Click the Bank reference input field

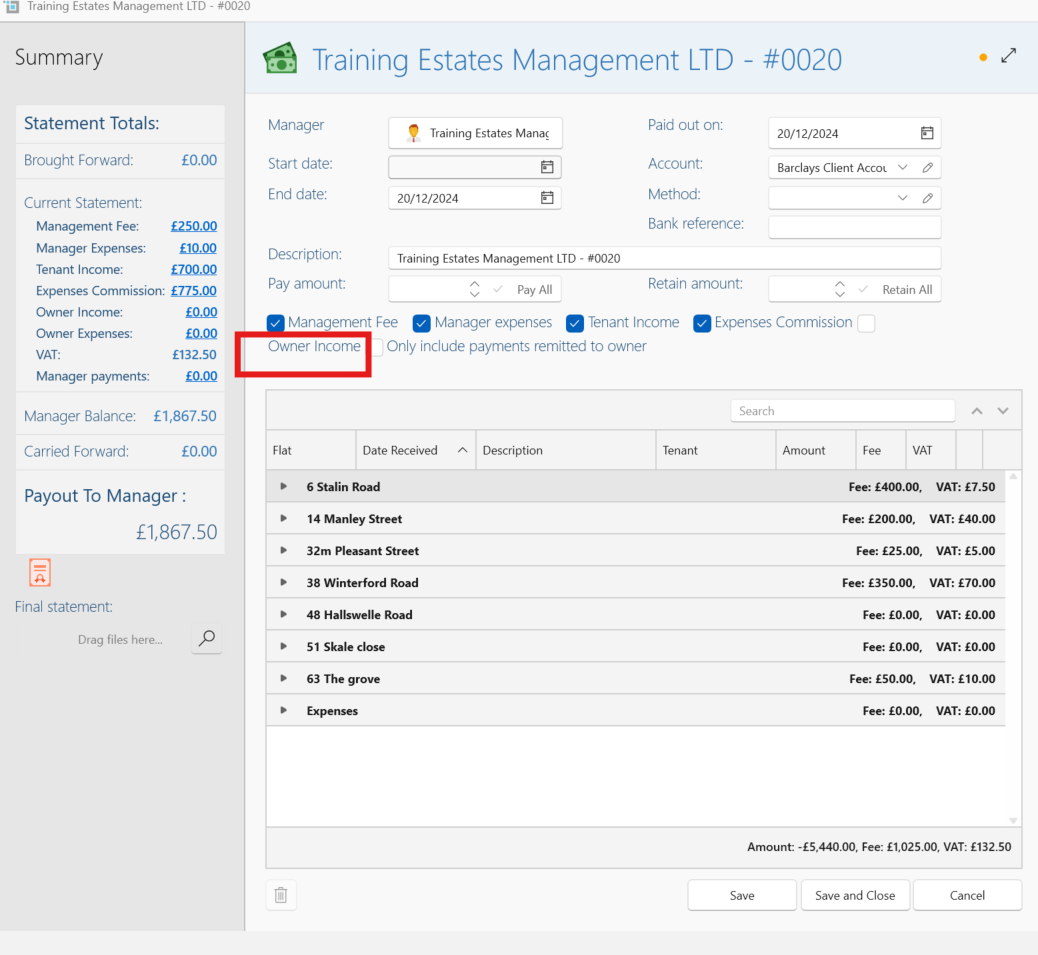pyautogui.click(x=855, y=227)
